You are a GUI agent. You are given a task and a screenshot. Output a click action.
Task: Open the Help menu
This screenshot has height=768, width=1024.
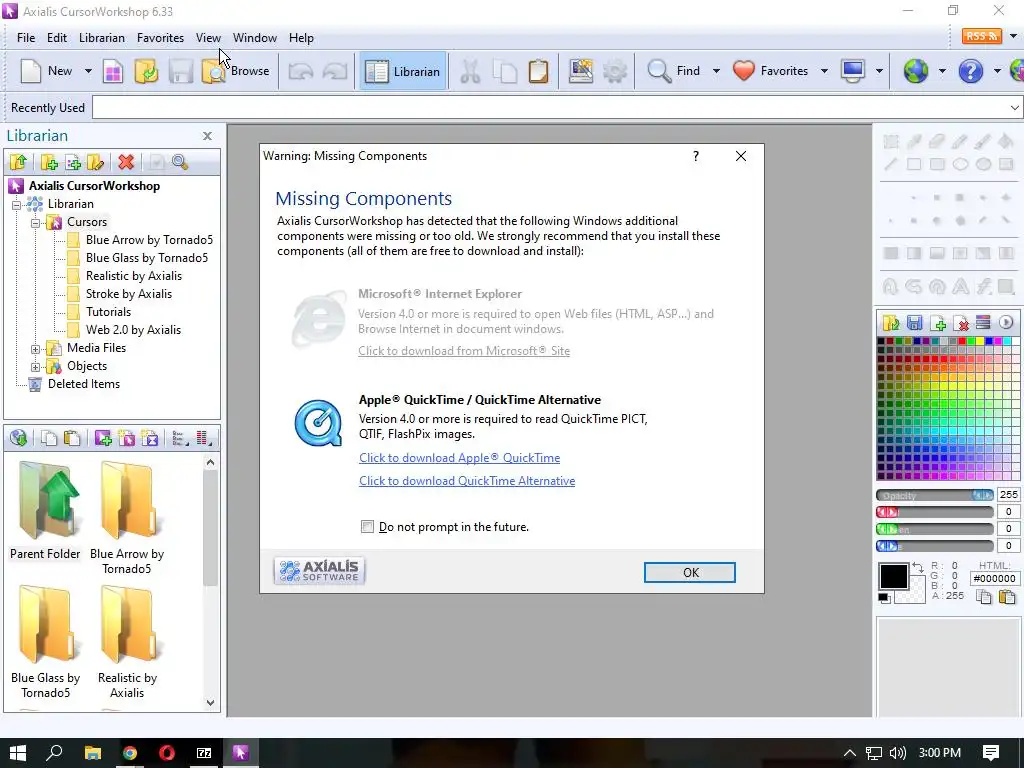click(x=301, y=38)
